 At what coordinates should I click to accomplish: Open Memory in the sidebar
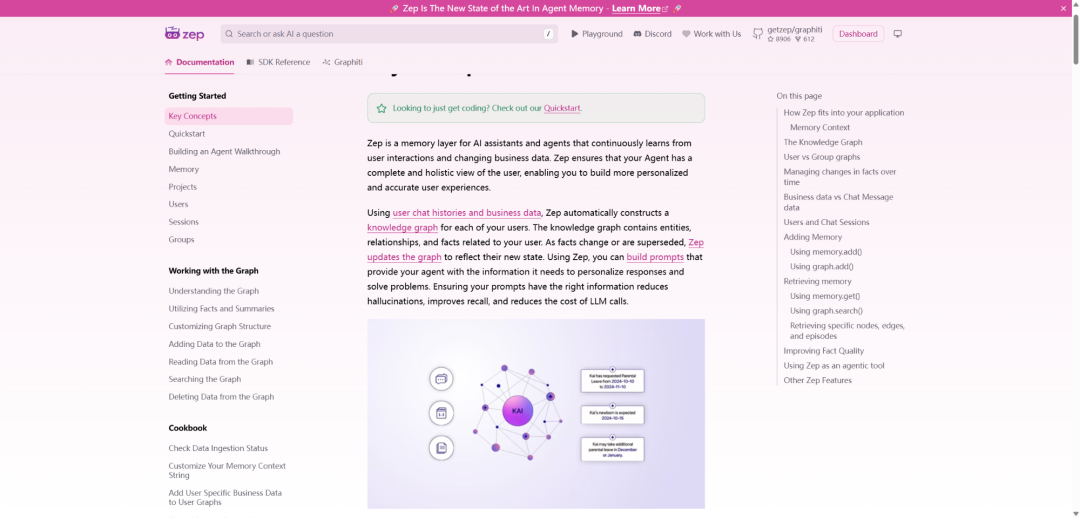pos(183,169)
